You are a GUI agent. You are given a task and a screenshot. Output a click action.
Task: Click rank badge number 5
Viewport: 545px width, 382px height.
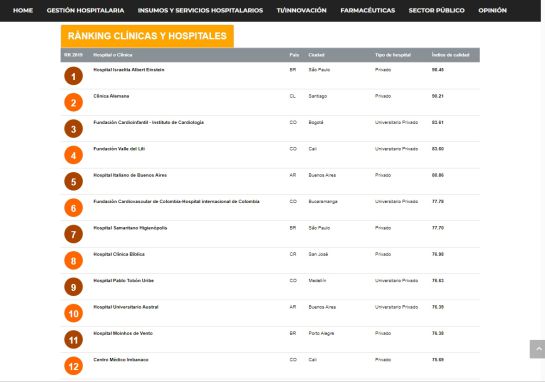point(73,181)
